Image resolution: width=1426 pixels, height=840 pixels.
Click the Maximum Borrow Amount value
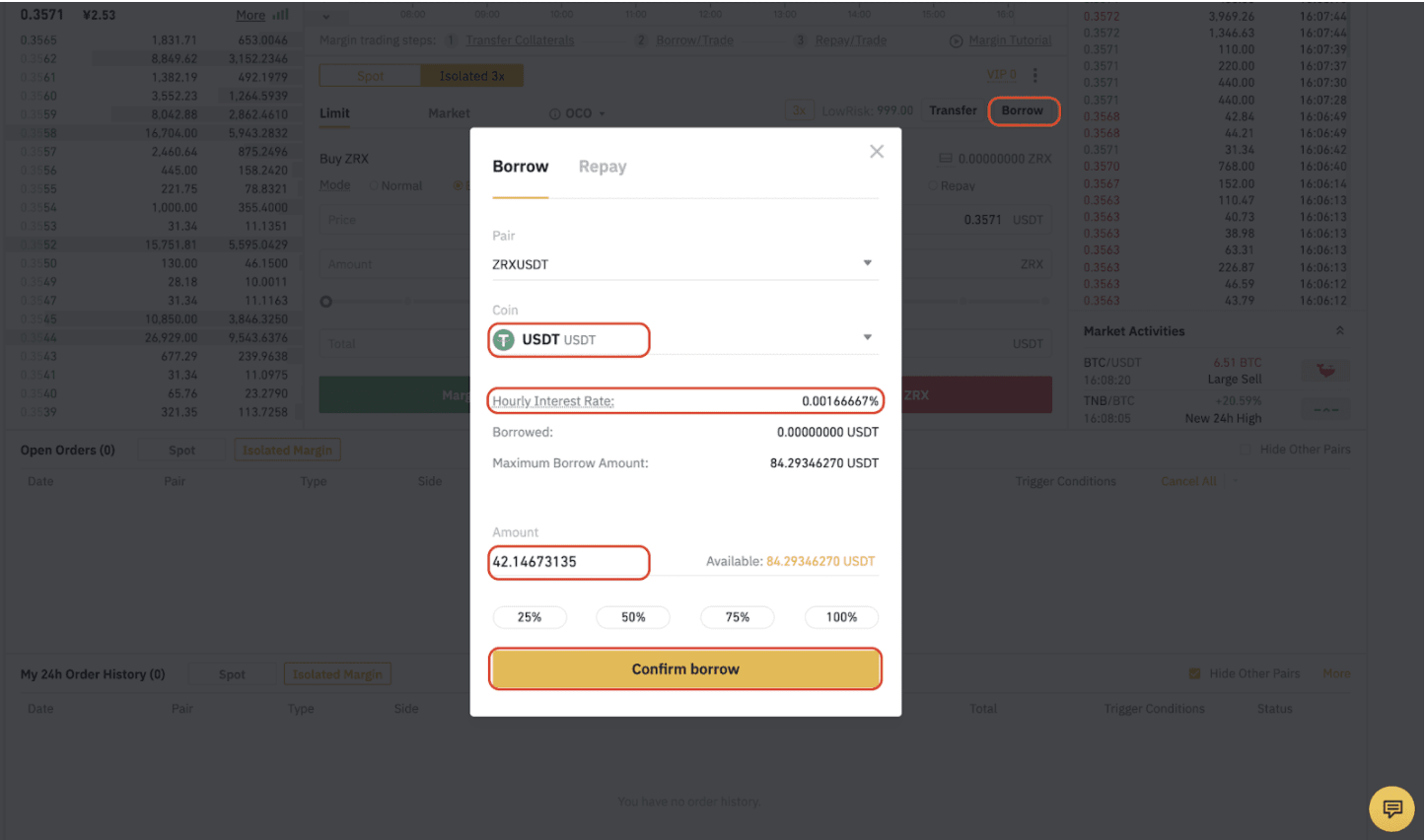824,463
